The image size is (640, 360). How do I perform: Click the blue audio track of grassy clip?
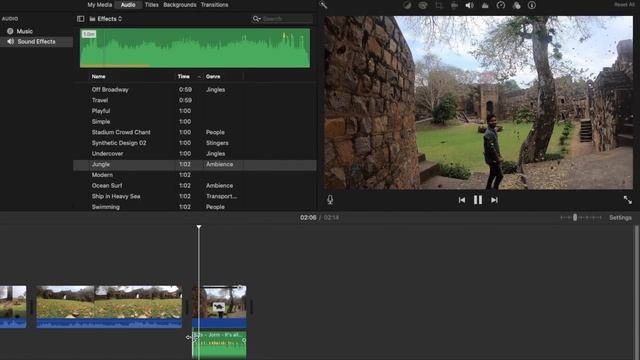pyautogui.click(x=109, y=323)
